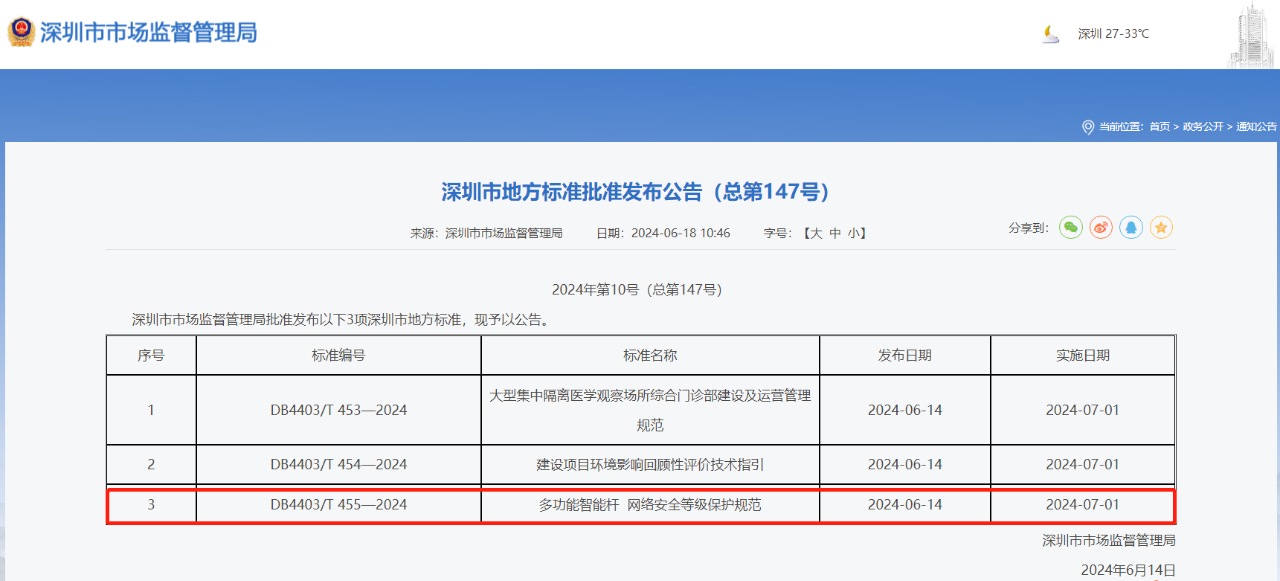This screenshot has width=1280, height=581.
Task: Open the 首页 breadcrumb link
Action: coord(1159,127)
